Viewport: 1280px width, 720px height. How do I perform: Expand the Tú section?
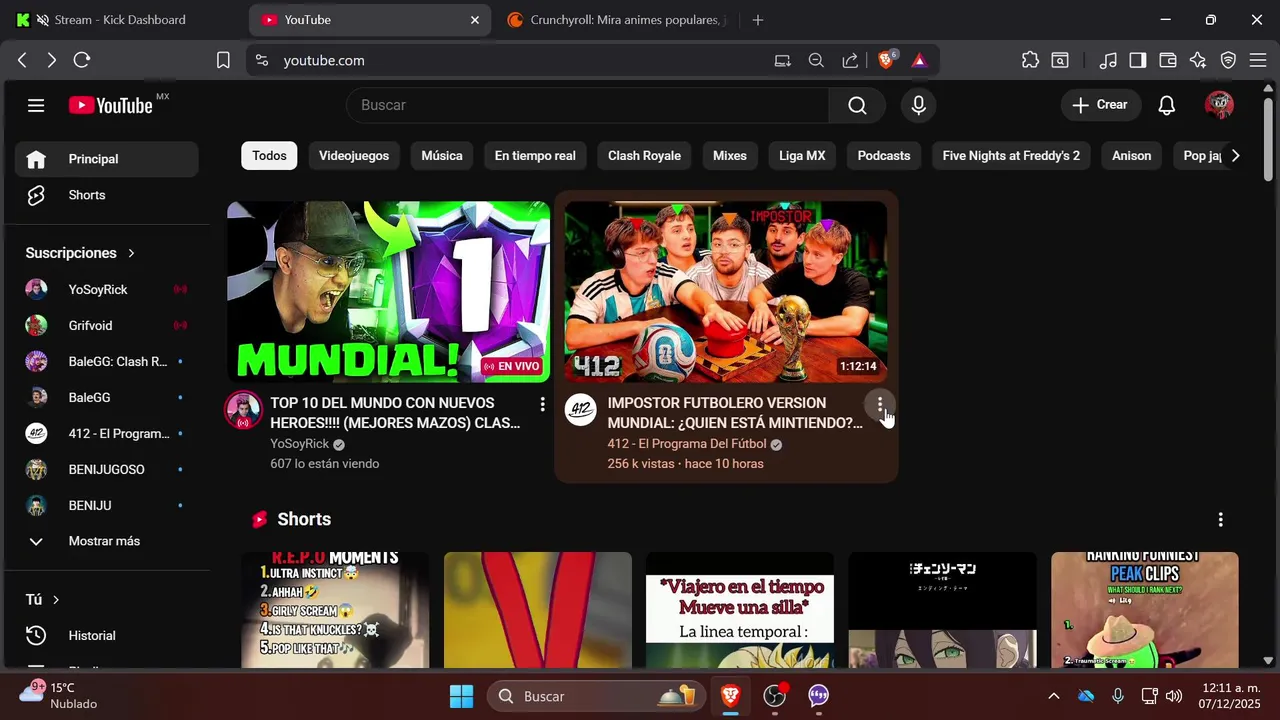click(x=43, y=599)
